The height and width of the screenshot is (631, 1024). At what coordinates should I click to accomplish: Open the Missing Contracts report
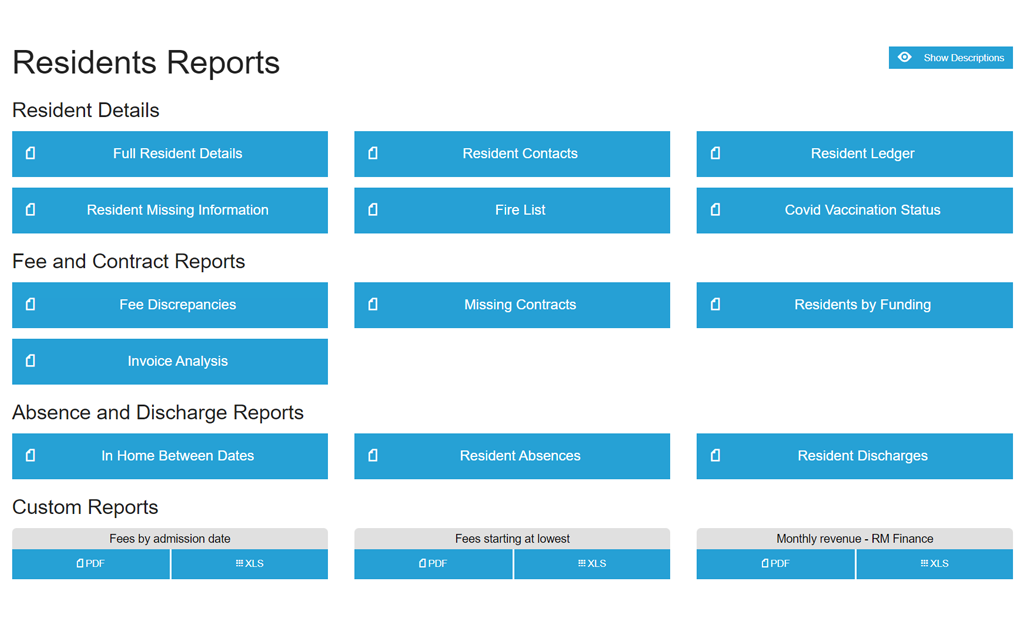click(512, 305)
